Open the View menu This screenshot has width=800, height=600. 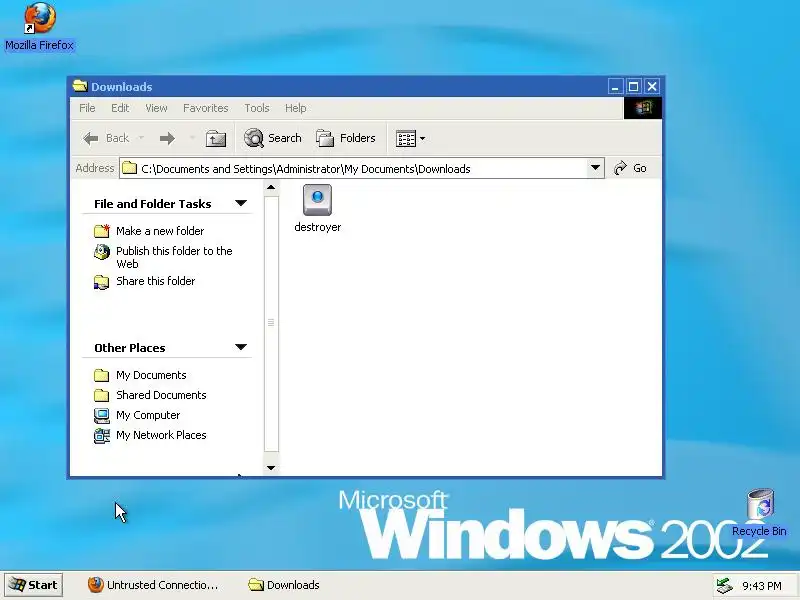pos(156,108)
